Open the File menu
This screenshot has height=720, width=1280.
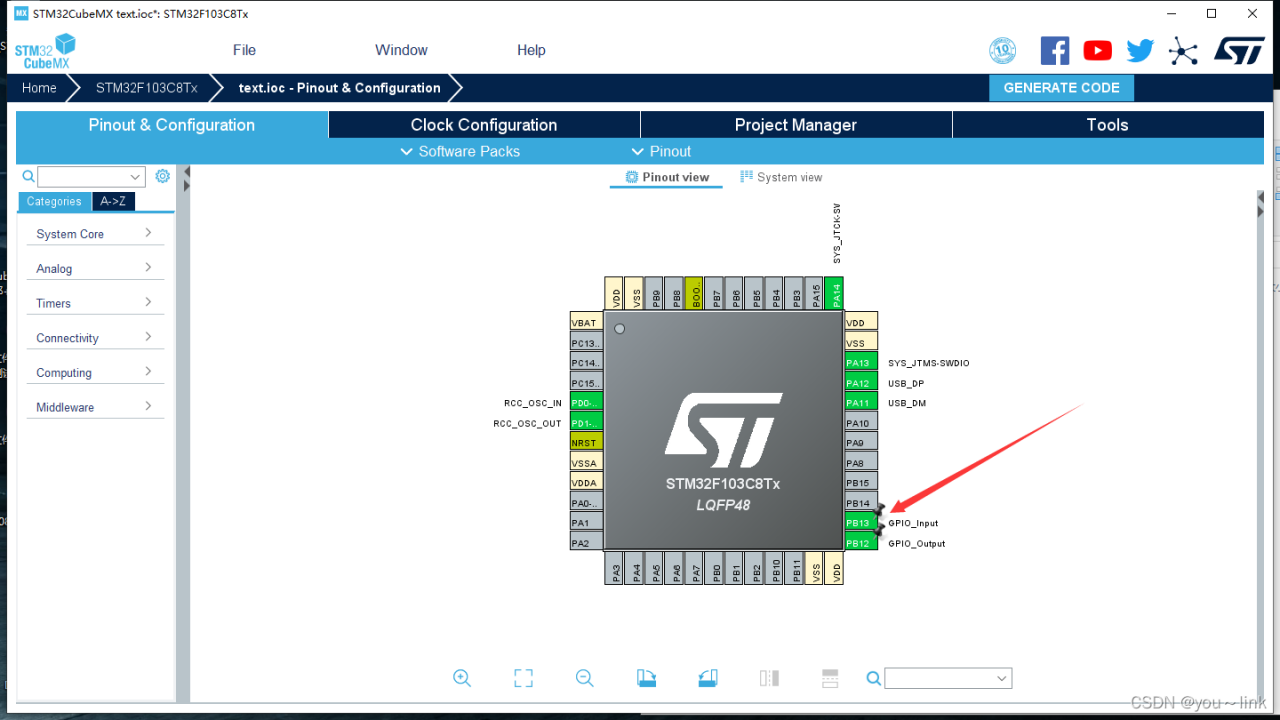pyautogui.click(x=244, y=50)
